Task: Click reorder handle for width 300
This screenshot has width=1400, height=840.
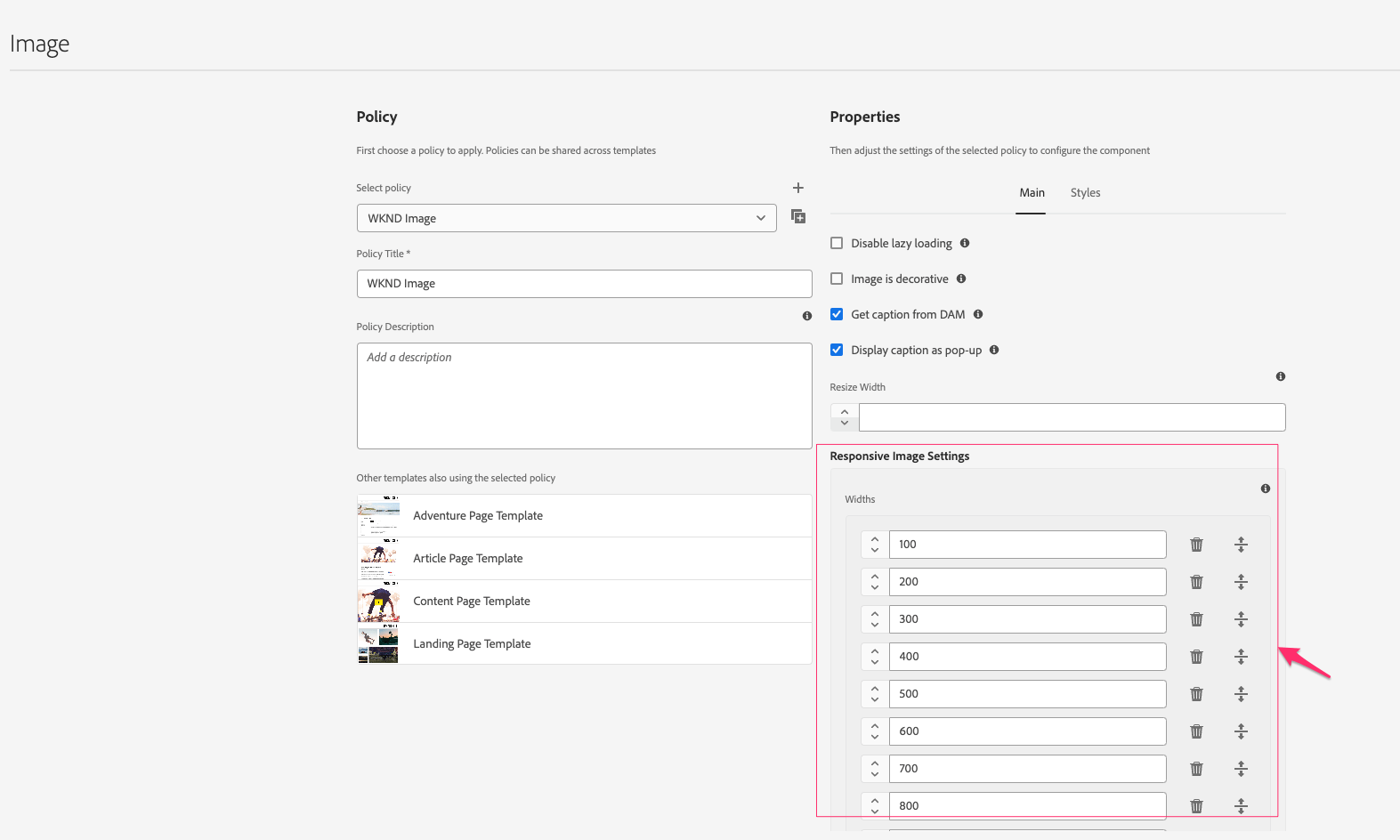Action: (x=1242, y=619)
